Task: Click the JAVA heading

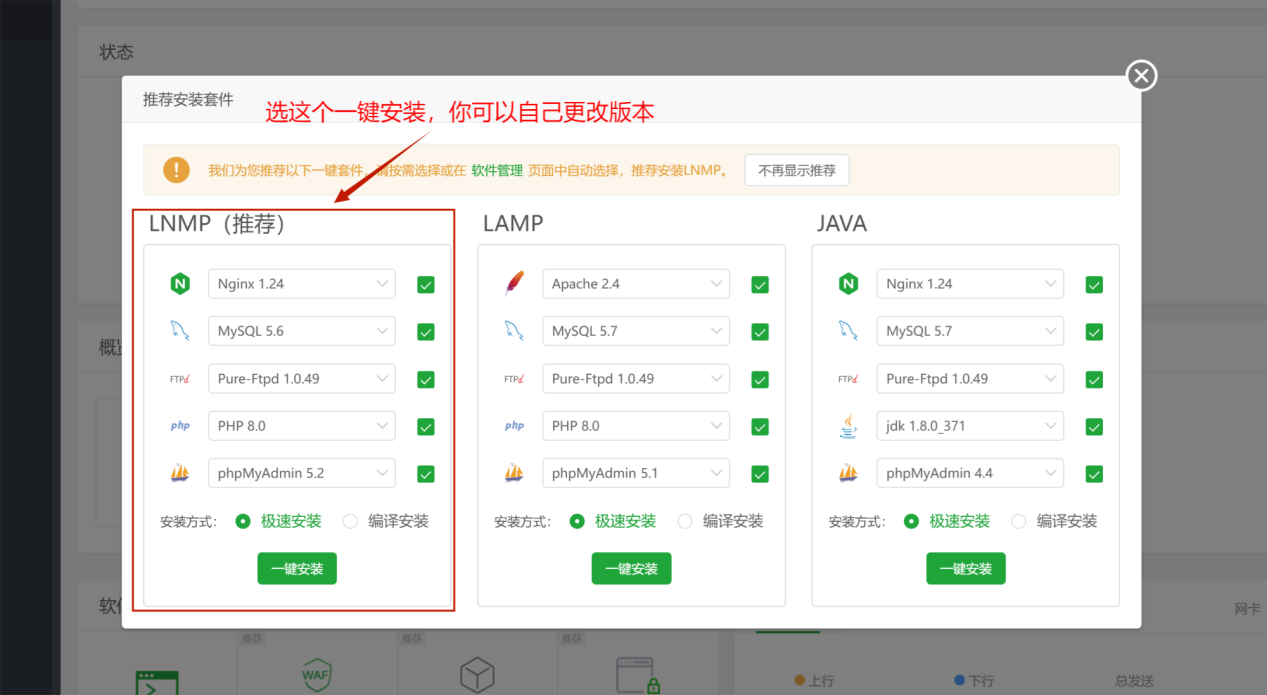Action: pos(842,224)
